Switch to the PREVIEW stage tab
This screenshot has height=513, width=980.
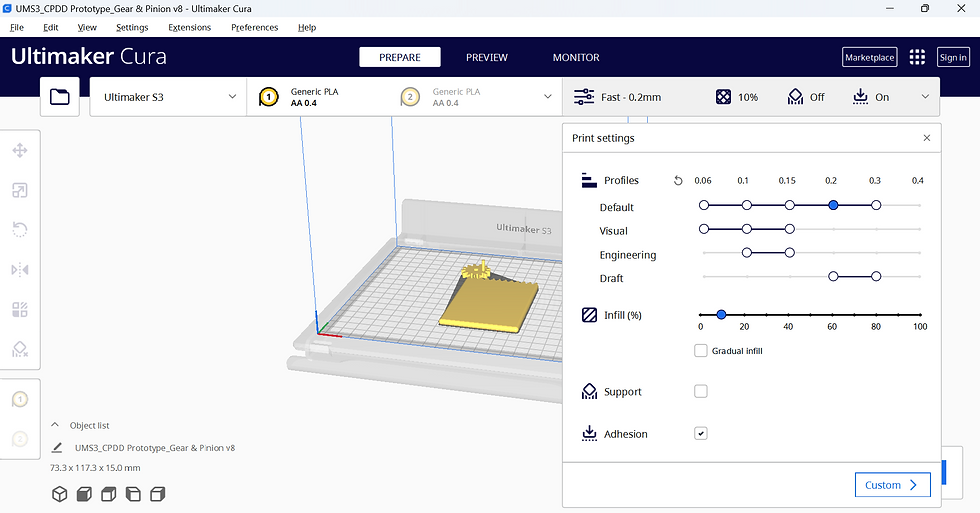tap(487, 57)
